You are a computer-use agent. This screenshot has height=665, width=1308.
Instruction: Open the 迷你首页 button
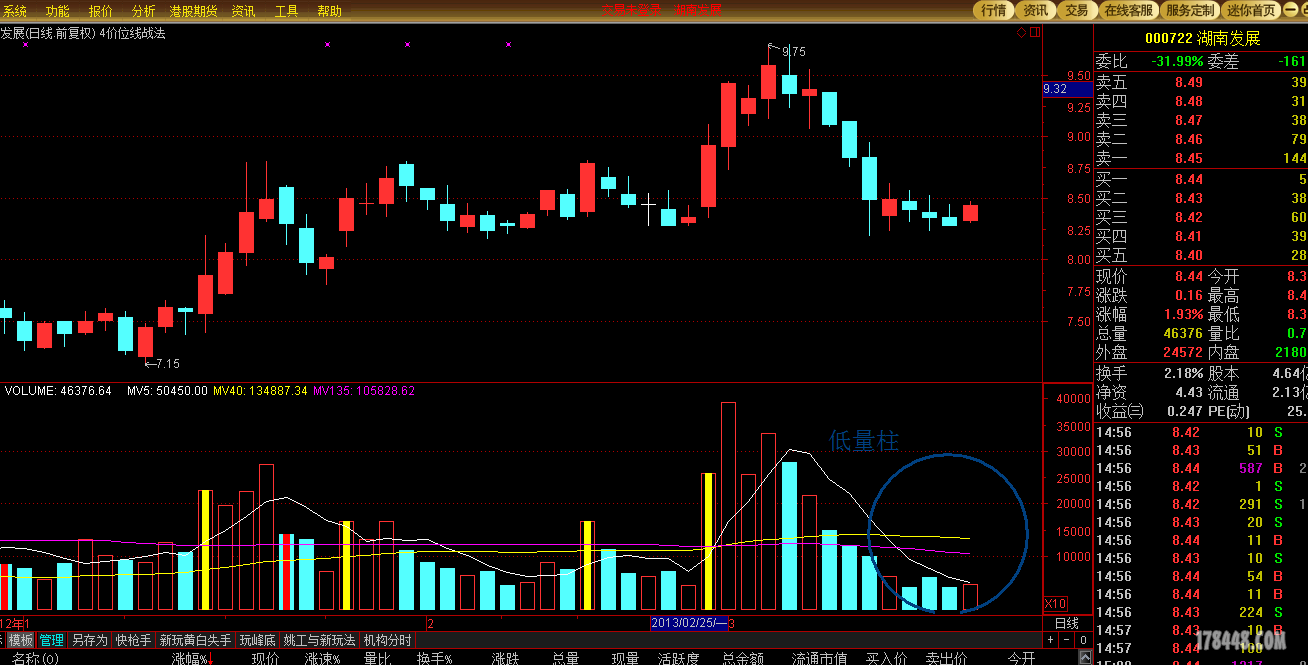[1251, 10]
